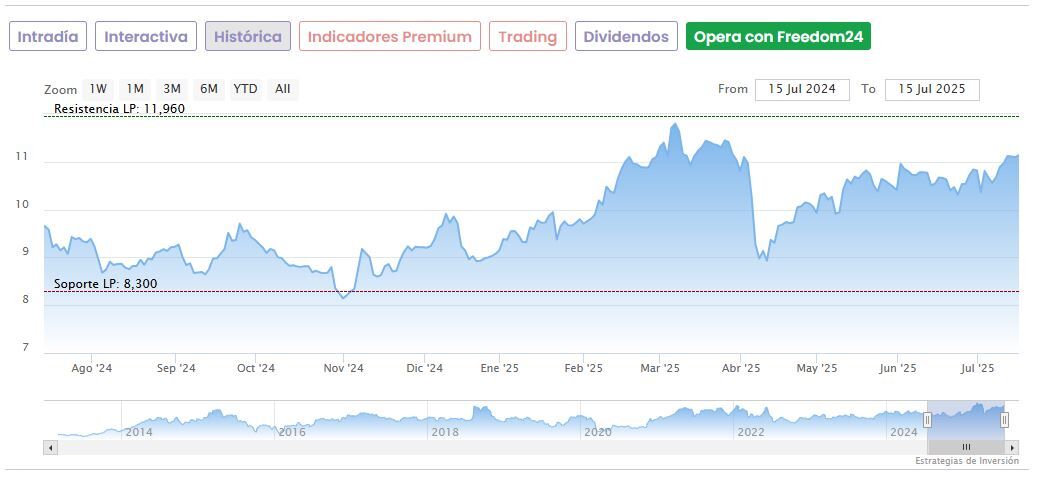Click the To date field
This screenshot has height=479, width=1037.
pyautogui.click(x=932, y=89)
